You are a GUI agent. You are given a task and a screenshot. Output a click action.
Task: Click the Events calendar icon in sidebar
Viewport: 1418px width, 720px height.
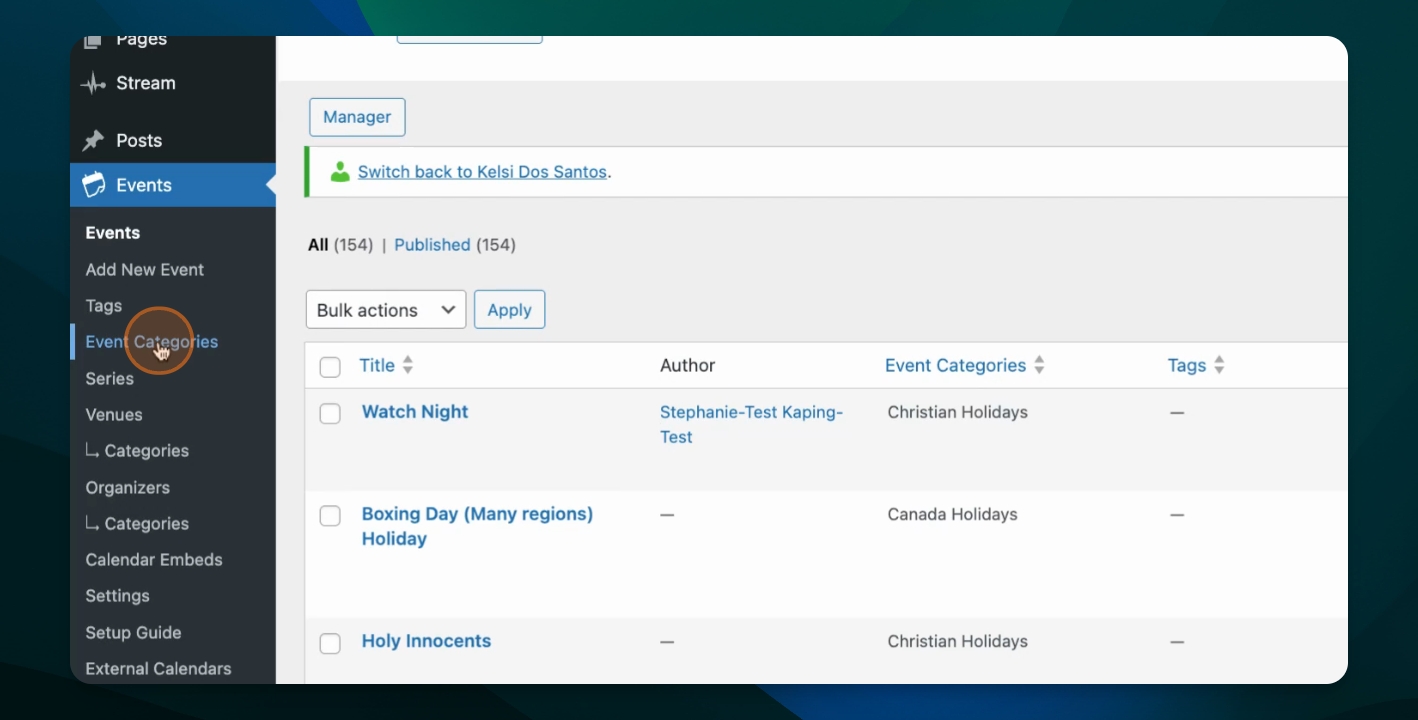(x=93, y=185)
